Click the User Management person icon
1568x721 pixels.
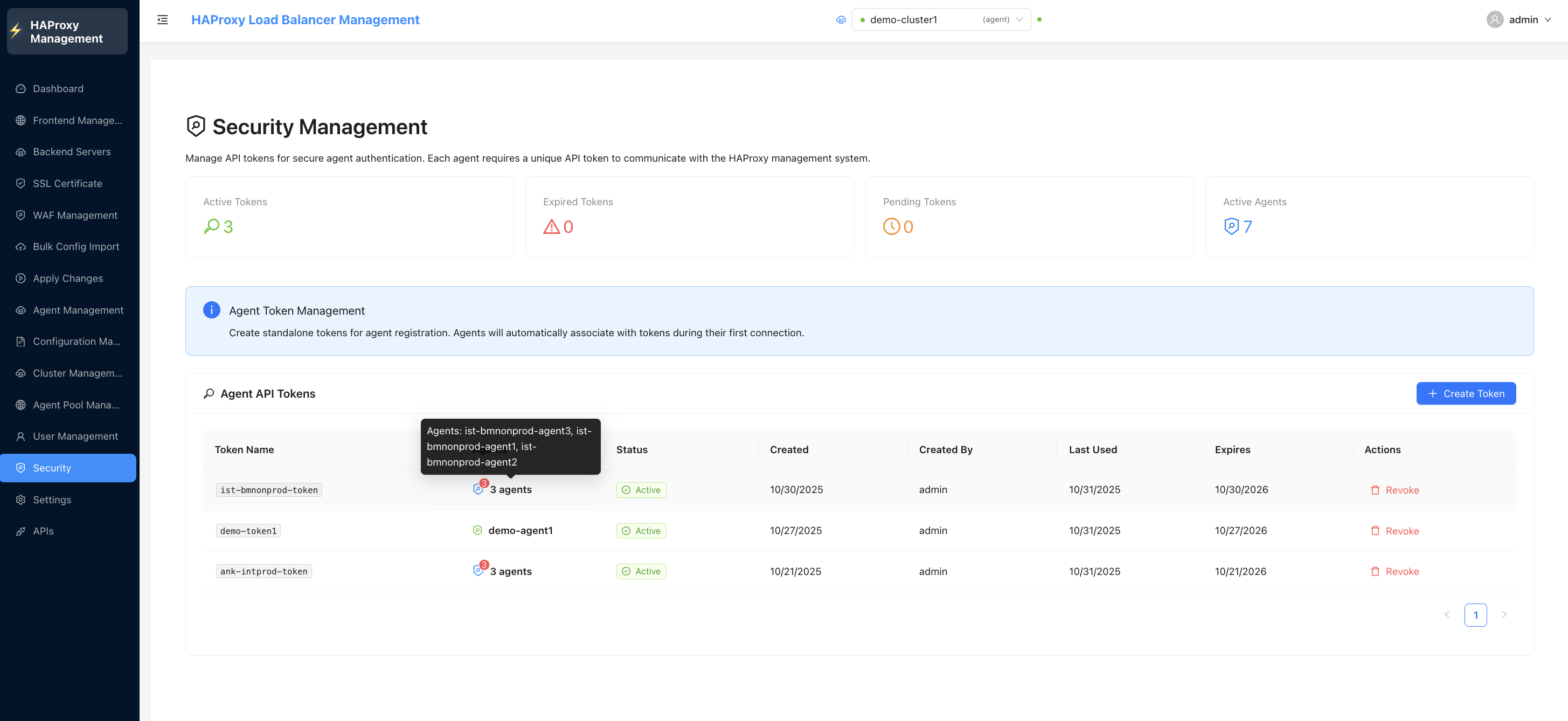click(20, 436)
